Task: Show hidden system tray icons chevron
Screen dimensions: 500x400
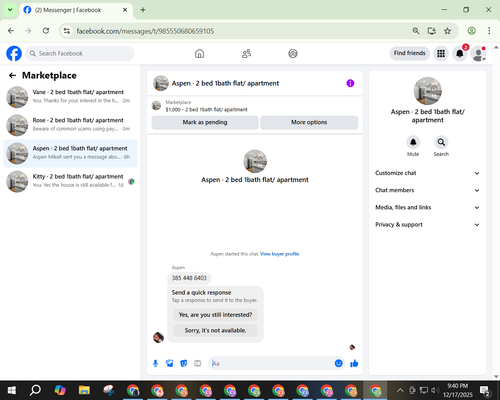Action: pyautogui.click(x=400, y=390)
